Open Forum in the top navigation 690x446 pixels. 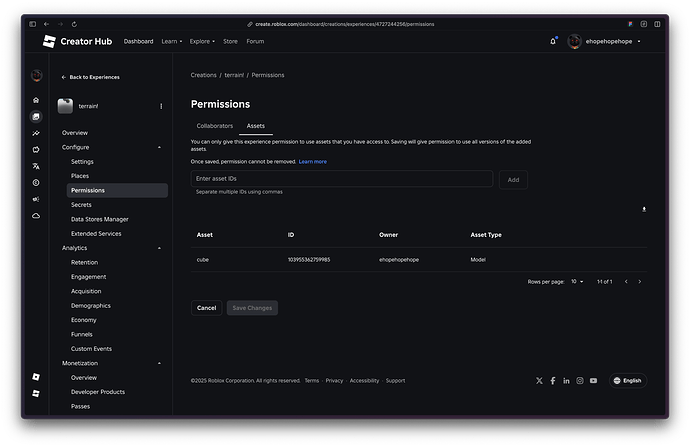[255, 41]
